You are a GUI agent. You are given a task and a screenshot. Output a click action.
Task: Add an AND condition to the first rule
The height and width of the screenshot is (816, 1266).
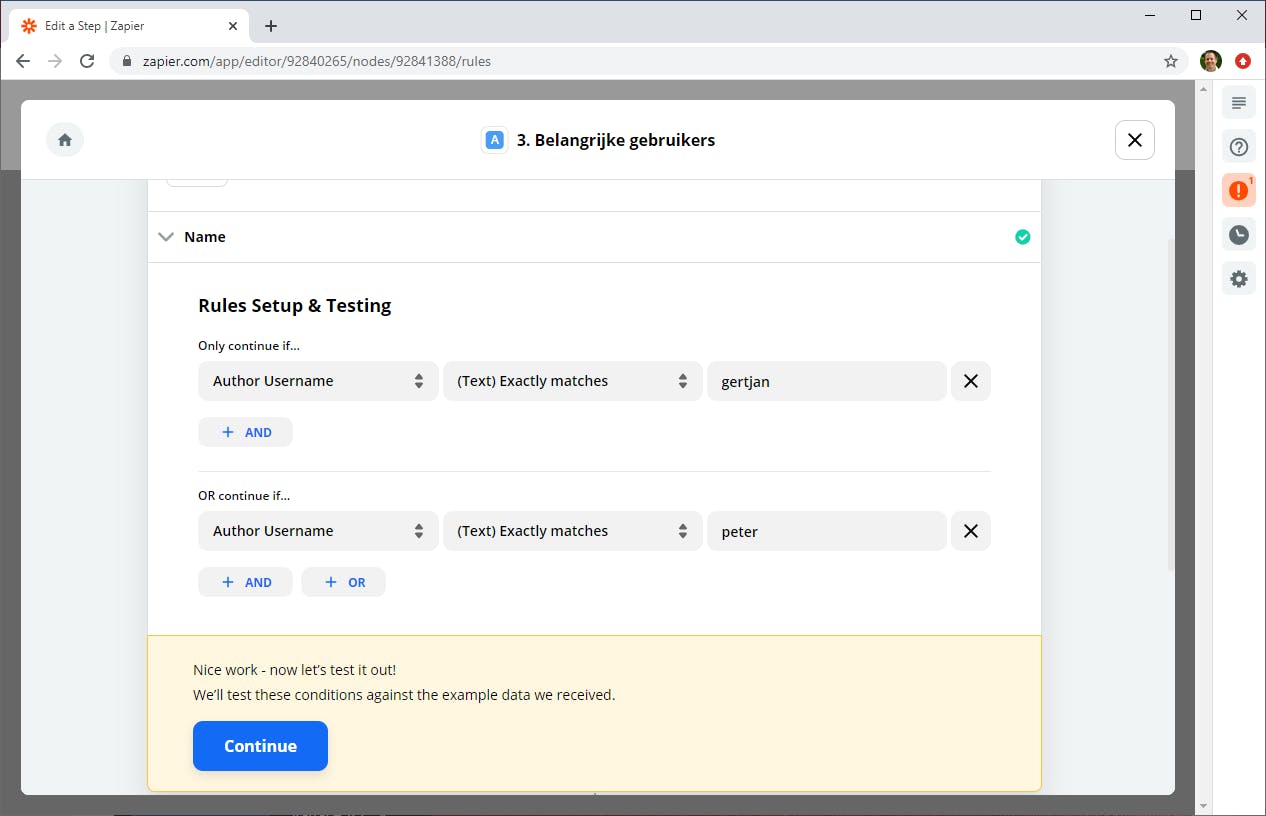click(245, 432)
